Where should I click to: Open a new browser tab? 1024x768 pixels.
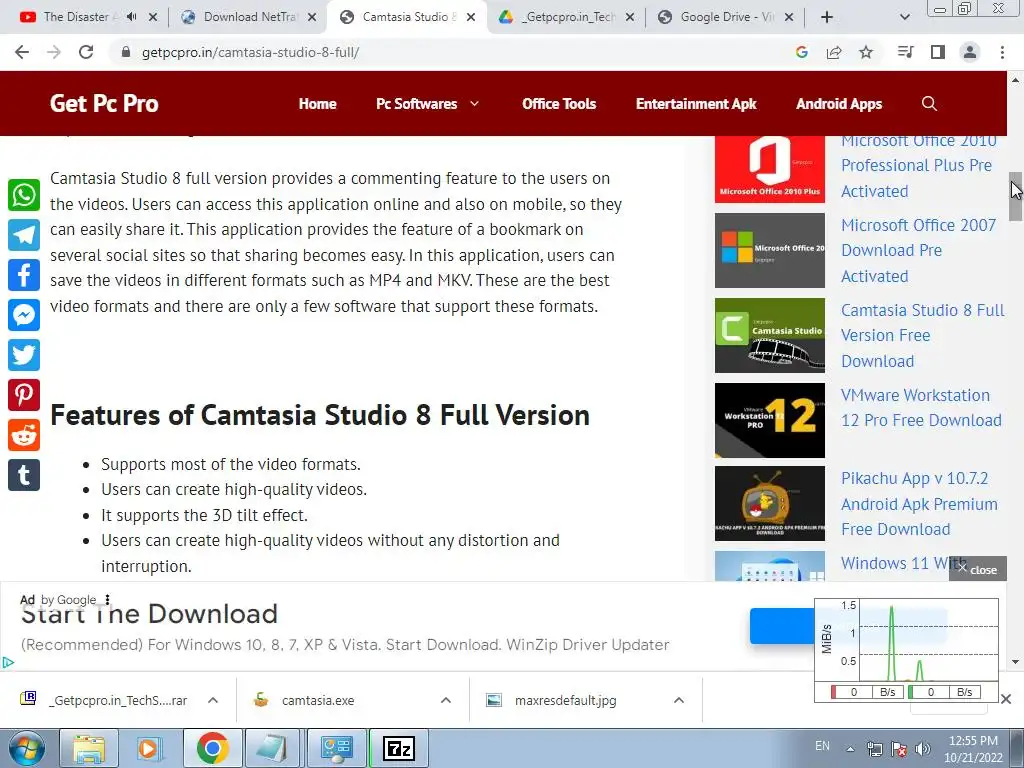pos(827,18)
